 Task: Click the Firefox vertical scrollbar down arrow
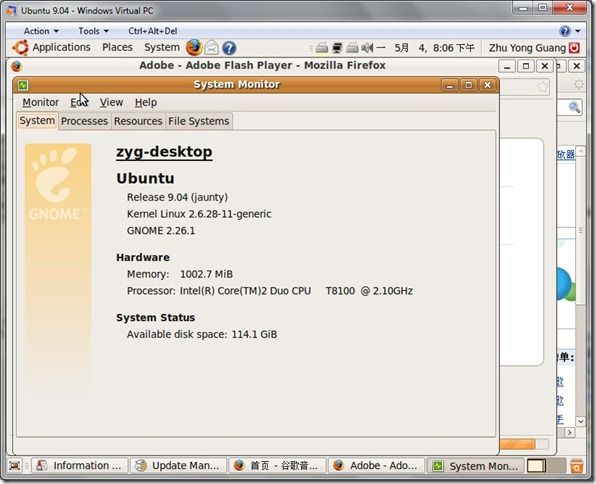click(580, 421)
